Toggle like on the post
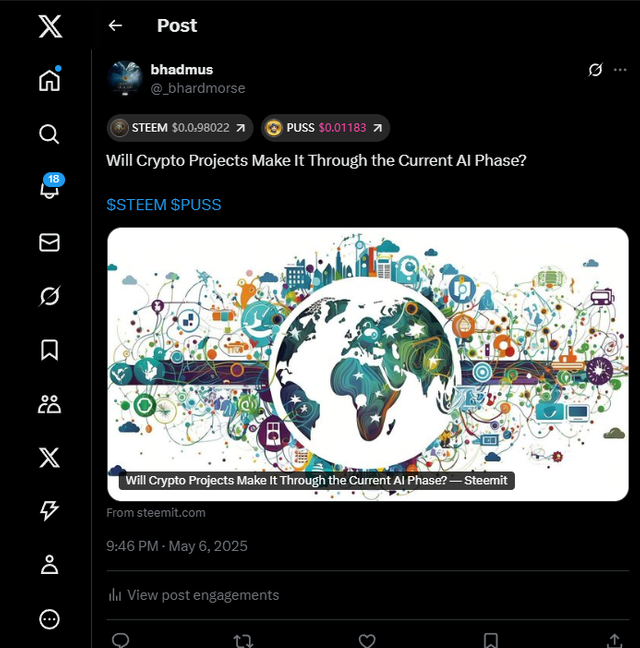 point(366,640)
